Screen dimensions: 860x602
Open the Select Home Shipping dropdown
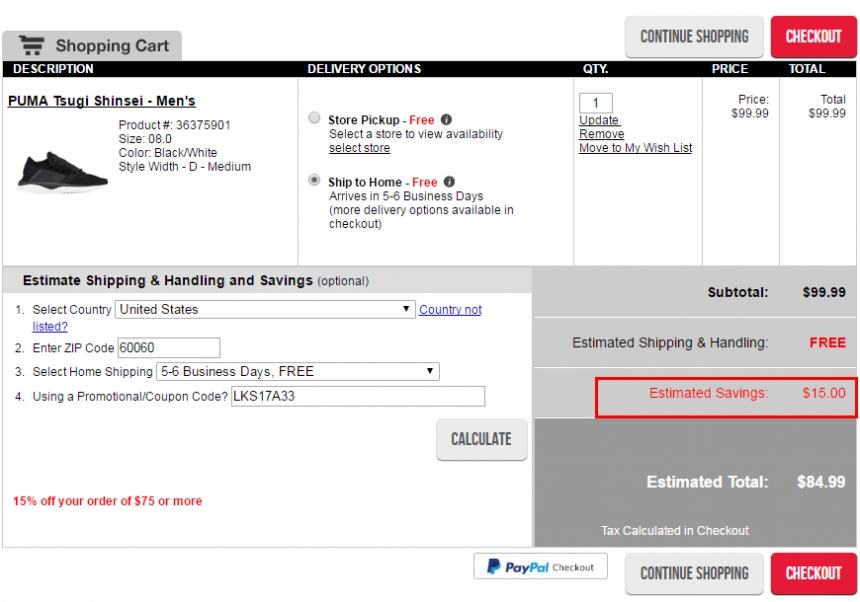(298, 371)
